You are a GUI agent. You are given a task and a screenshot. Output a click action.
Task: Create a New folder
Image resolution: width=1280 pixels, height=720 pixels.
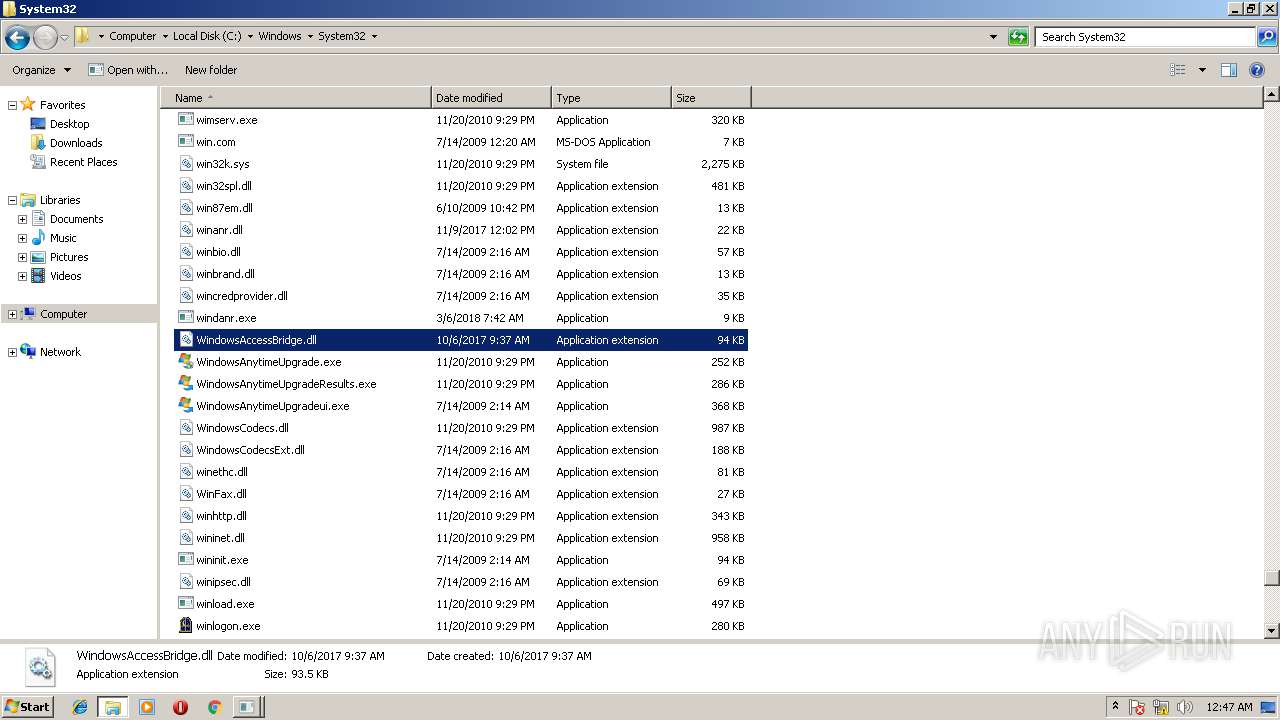211,70
